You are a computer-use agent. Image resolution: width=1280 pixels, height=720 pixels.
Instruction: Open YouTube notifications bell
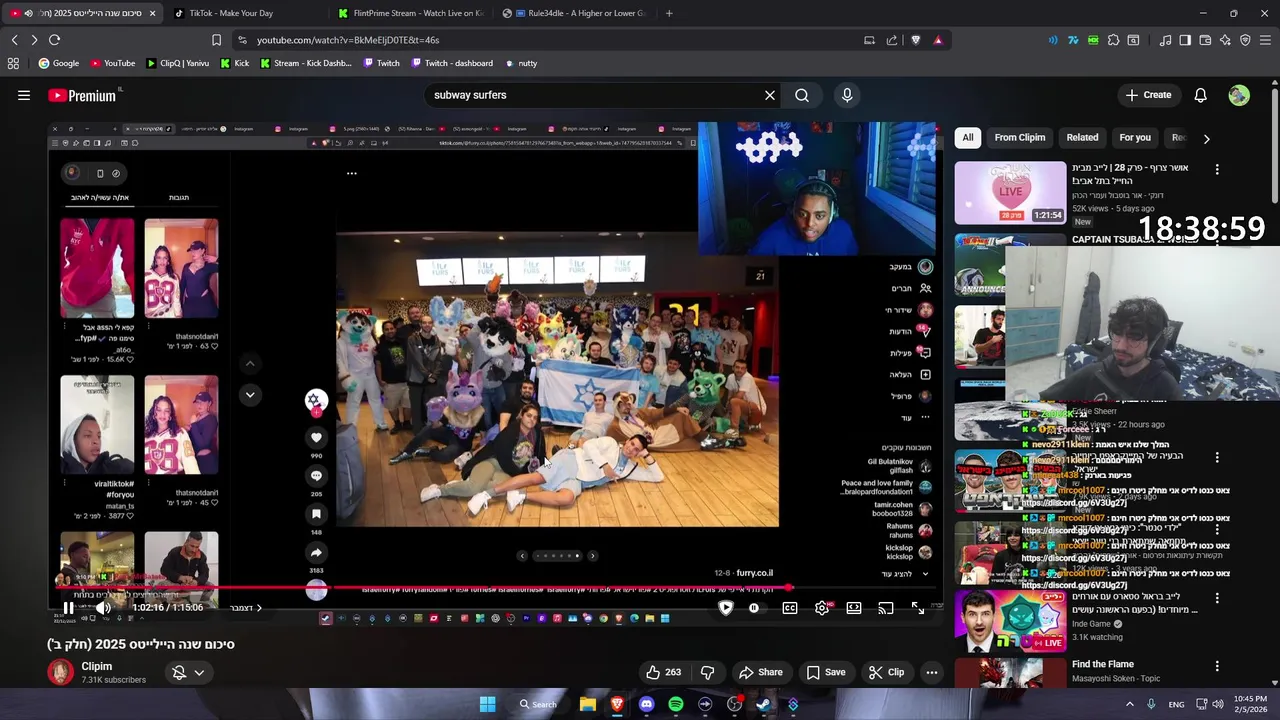(1201, 95)
